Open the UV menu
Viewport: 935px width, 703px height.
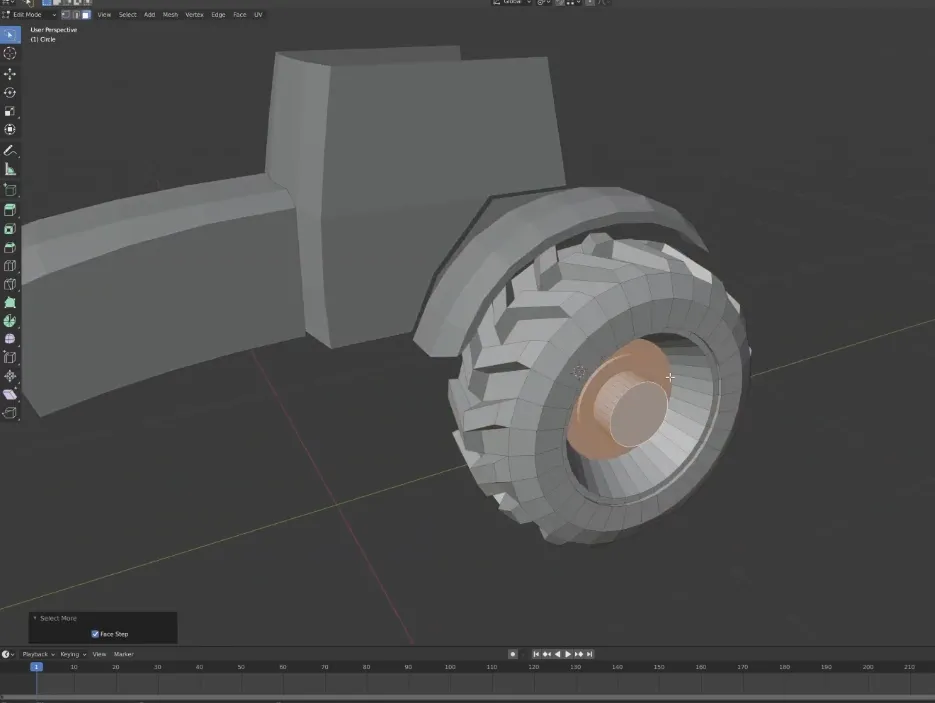click(258, 15)
